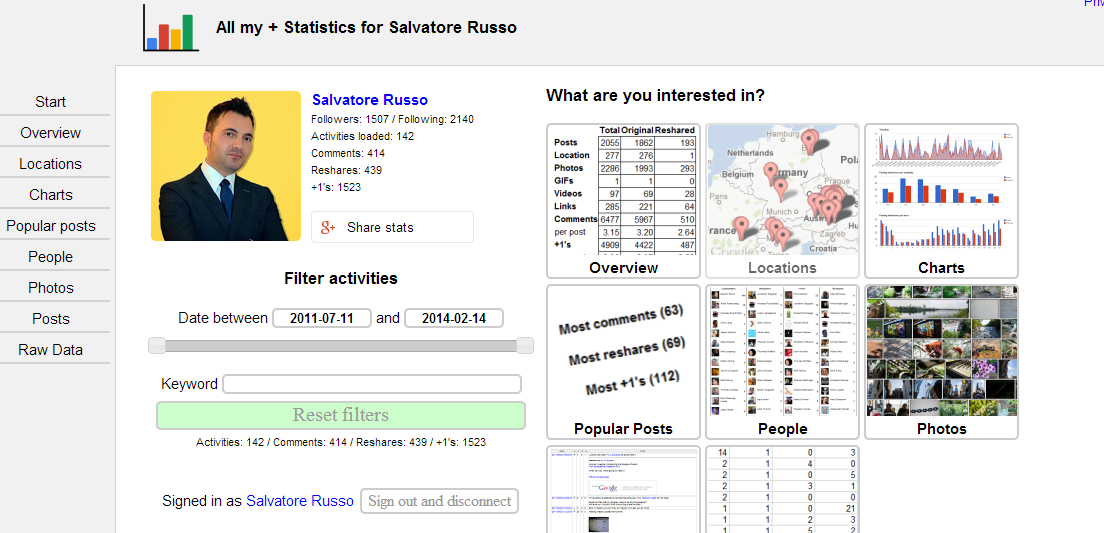Click the Google+ icon in Share stats
Viewport: 1104px width, 533px height.
click(x=327, y=227)
